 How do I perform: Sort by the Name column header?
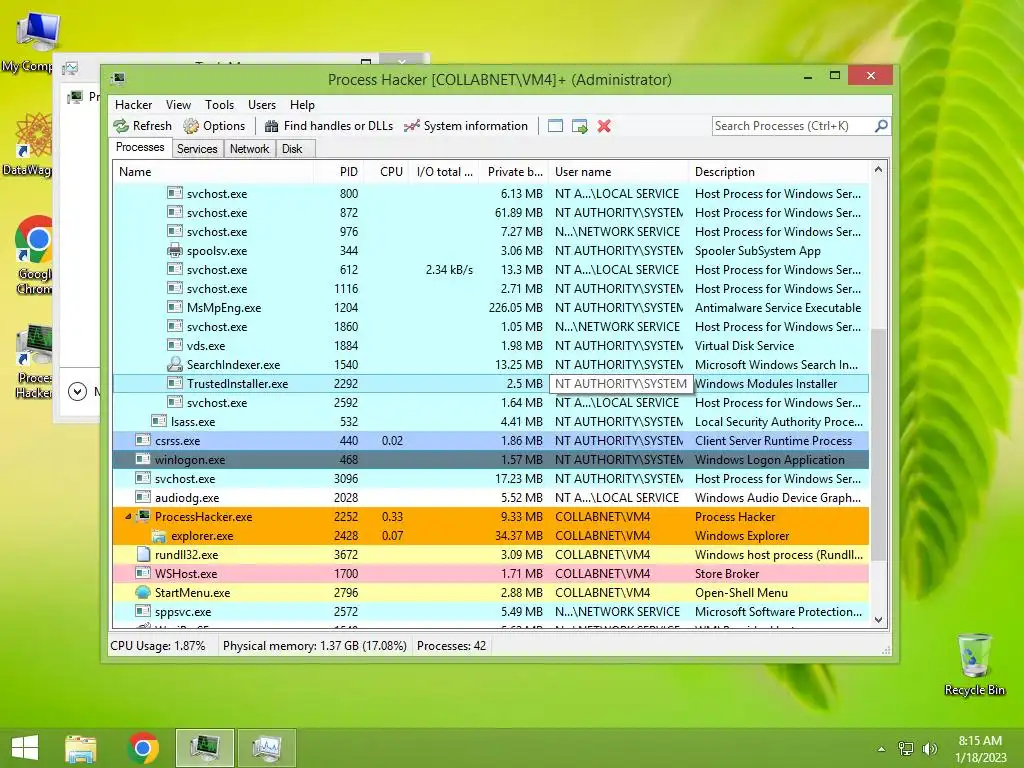pos(213,172)
